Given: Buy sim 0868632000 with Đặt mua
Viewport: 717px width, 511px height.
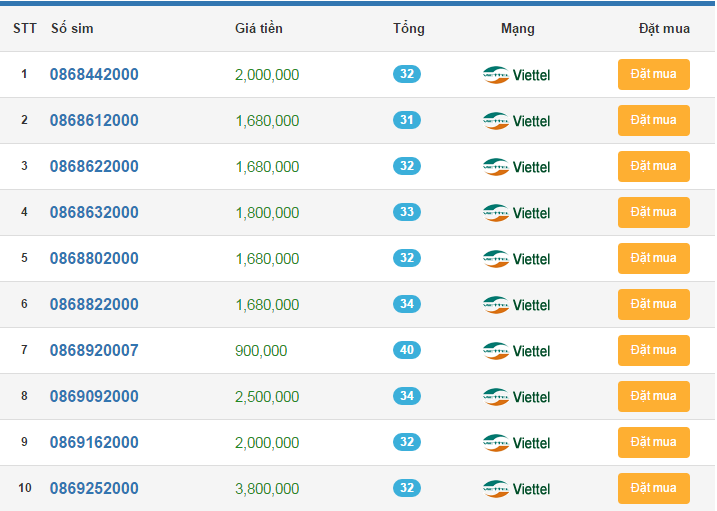Looking at the screenshot, I should coord(653,212).
